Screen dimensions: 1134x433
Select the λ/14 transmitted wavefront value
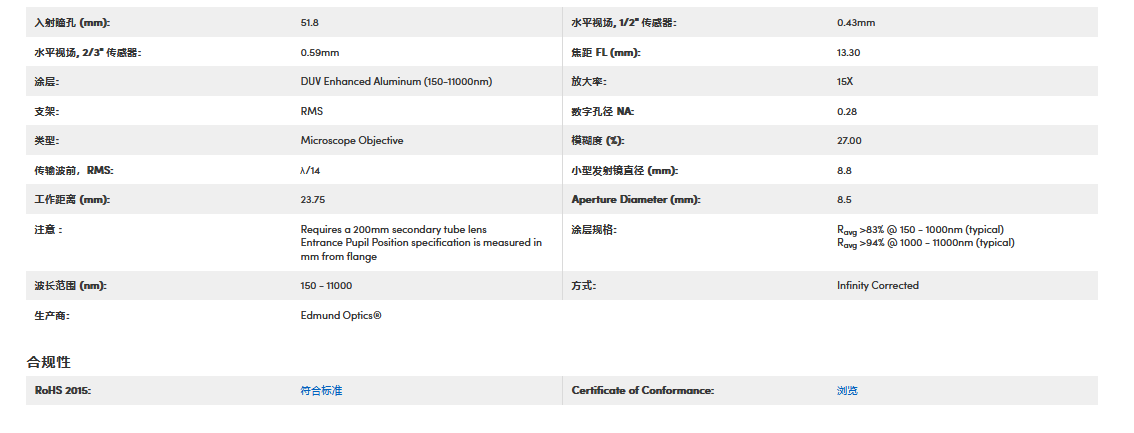(310, 170)
